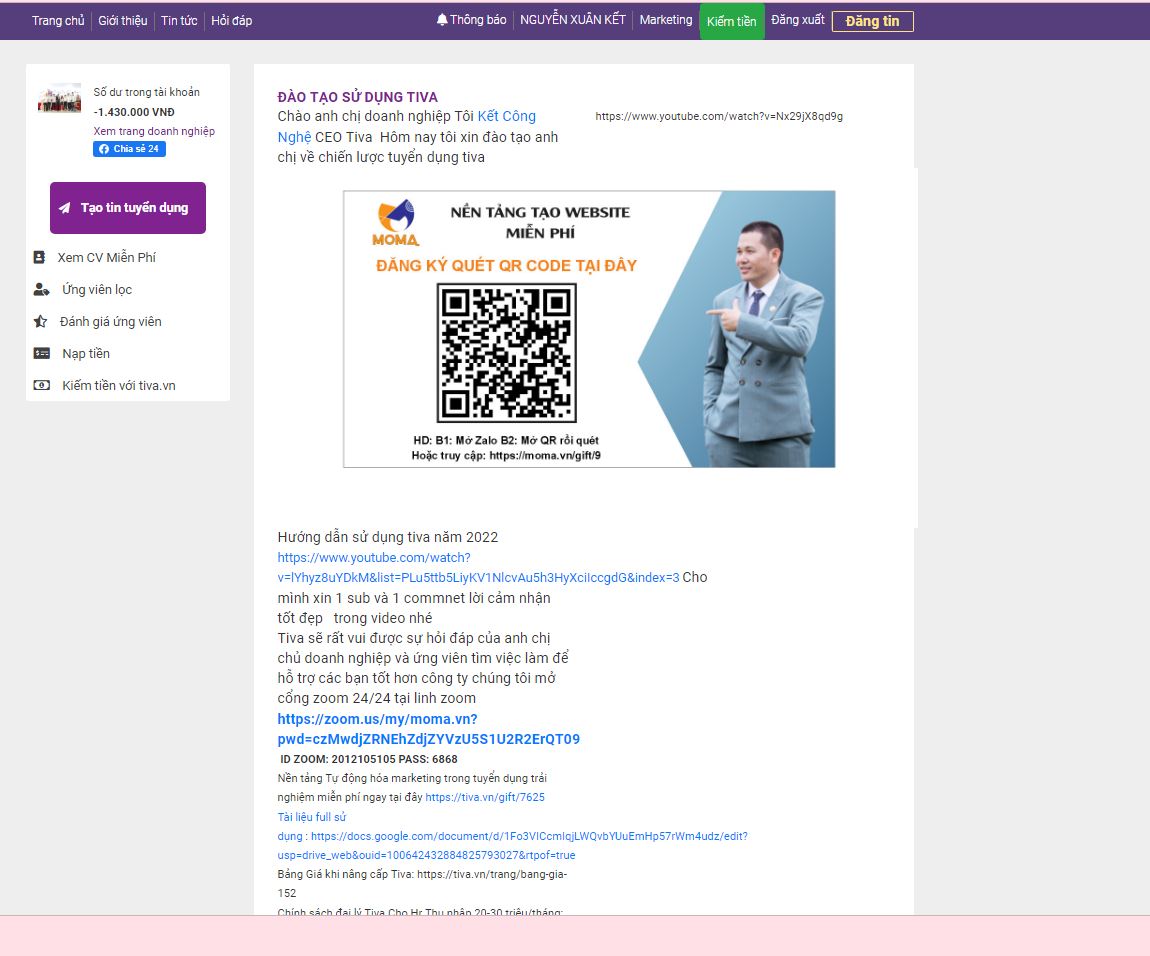Click the money icon beside Kiếm tiền với tiva.vn
Viewport: 1150px width, 956px height.
[x=41, y=386]
